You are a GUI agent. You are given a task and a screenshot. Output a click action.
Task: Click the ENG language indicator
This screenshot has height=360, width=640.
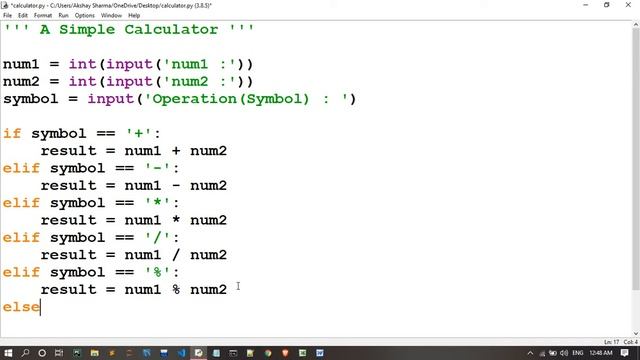pos(578,353)
